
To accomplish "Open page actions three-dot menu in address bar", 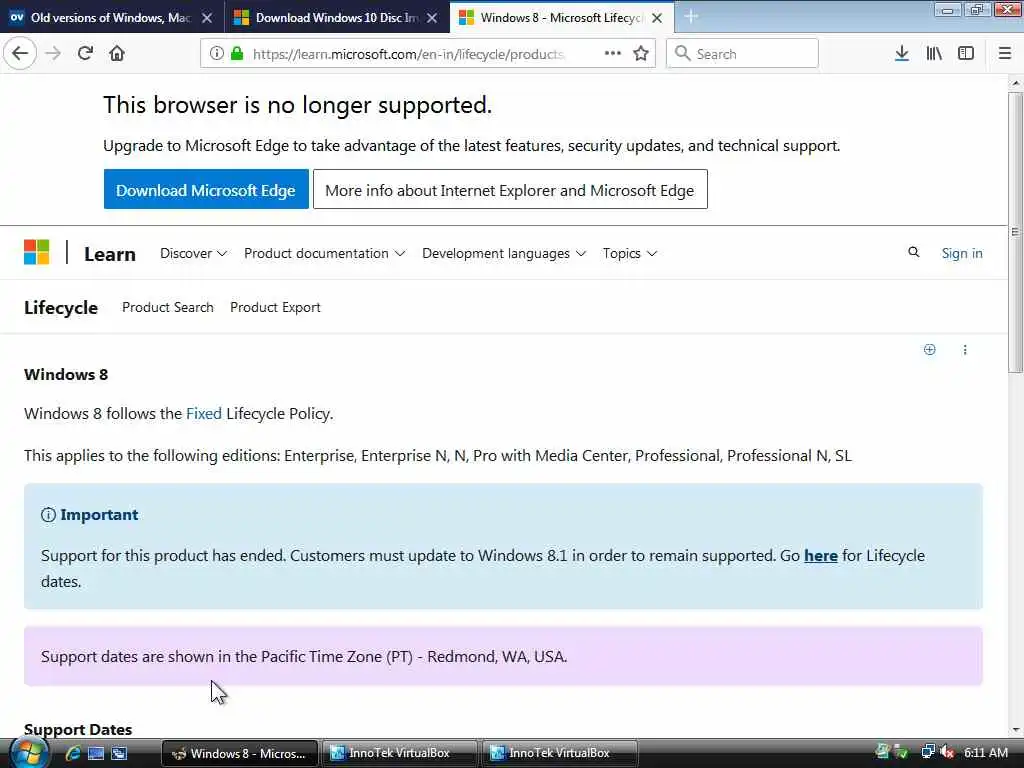I will click(x=613, y=54).
